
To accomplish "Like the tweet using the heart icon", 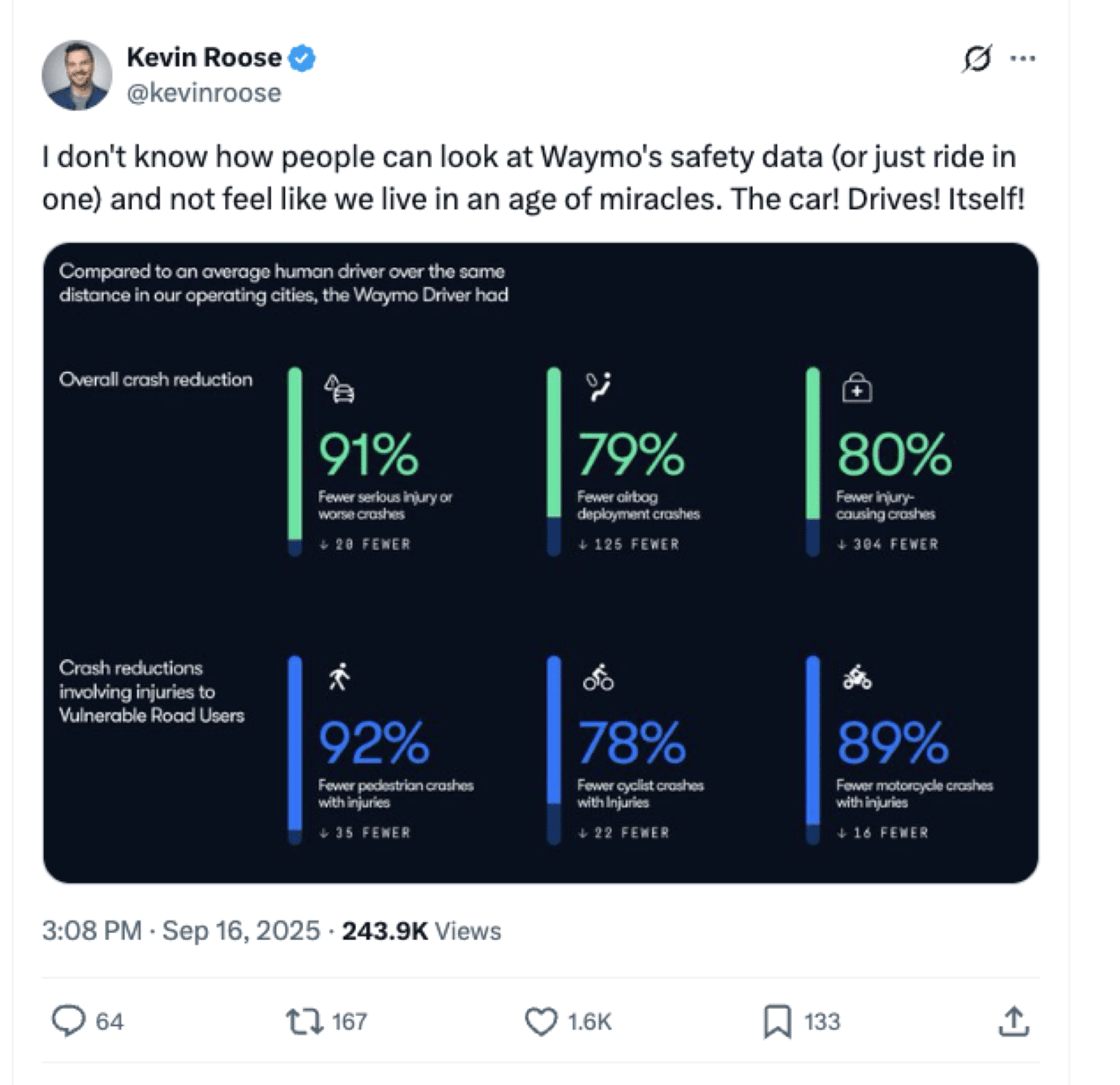I will tap(543, 1021).
